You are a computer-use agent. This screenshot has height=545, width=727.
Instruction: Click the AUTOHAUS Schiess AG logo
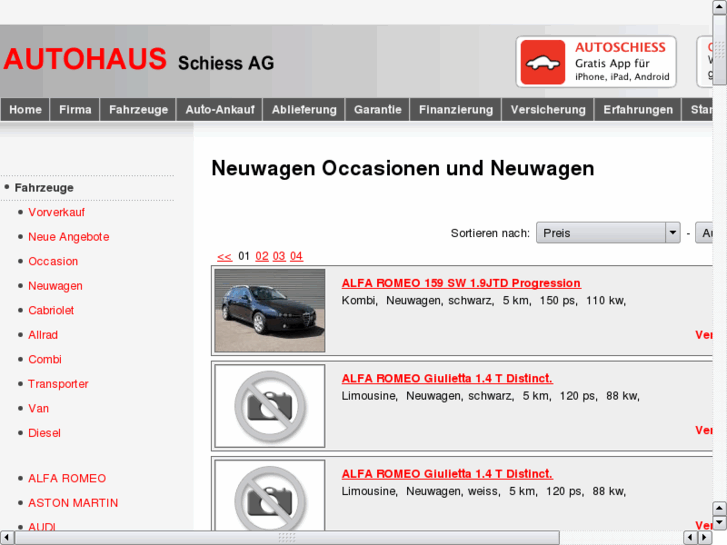click(x=139, y=60)
